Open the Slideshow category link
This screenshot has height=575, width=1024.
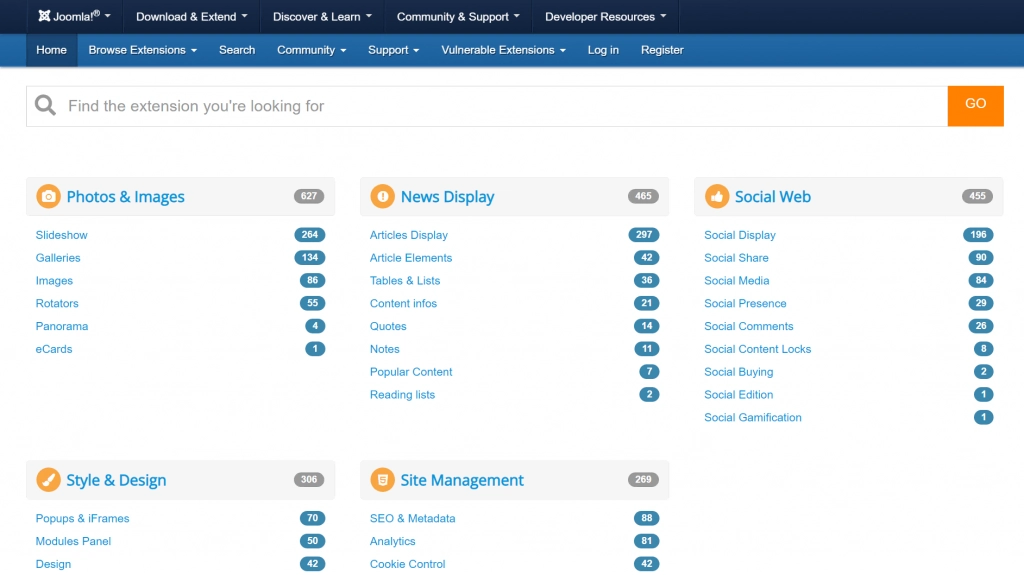point(62,235)
